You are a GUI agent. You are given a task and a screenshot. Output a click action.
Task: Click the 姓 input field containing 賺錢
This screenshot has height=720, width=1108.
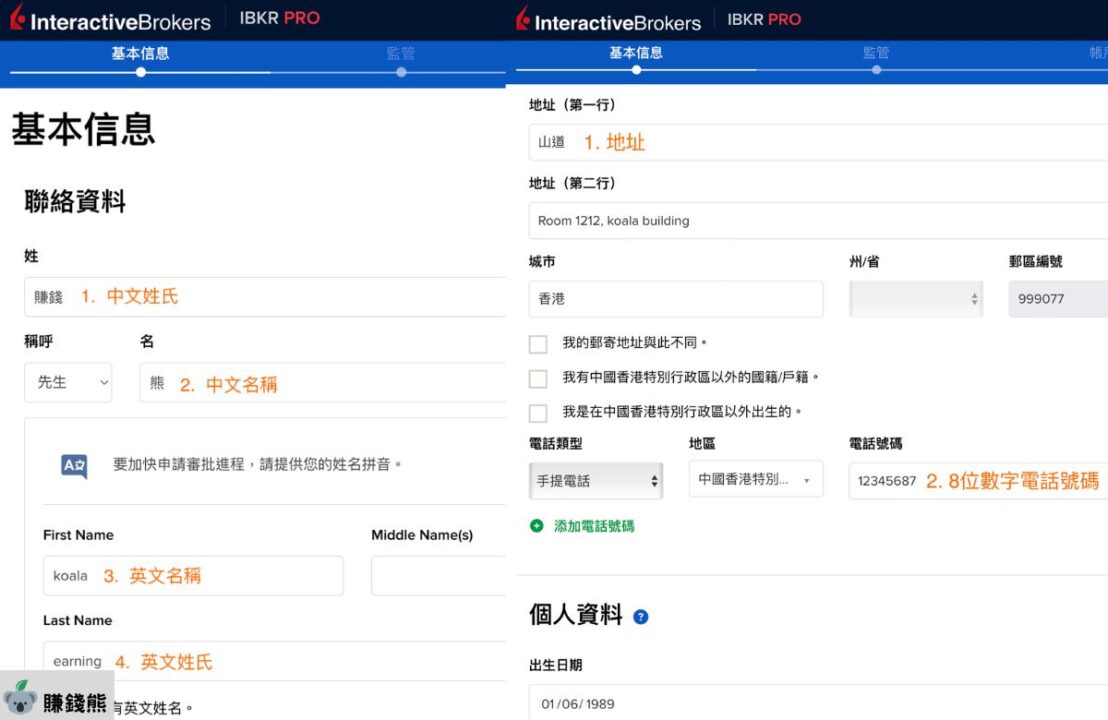(x=265, y=297)
